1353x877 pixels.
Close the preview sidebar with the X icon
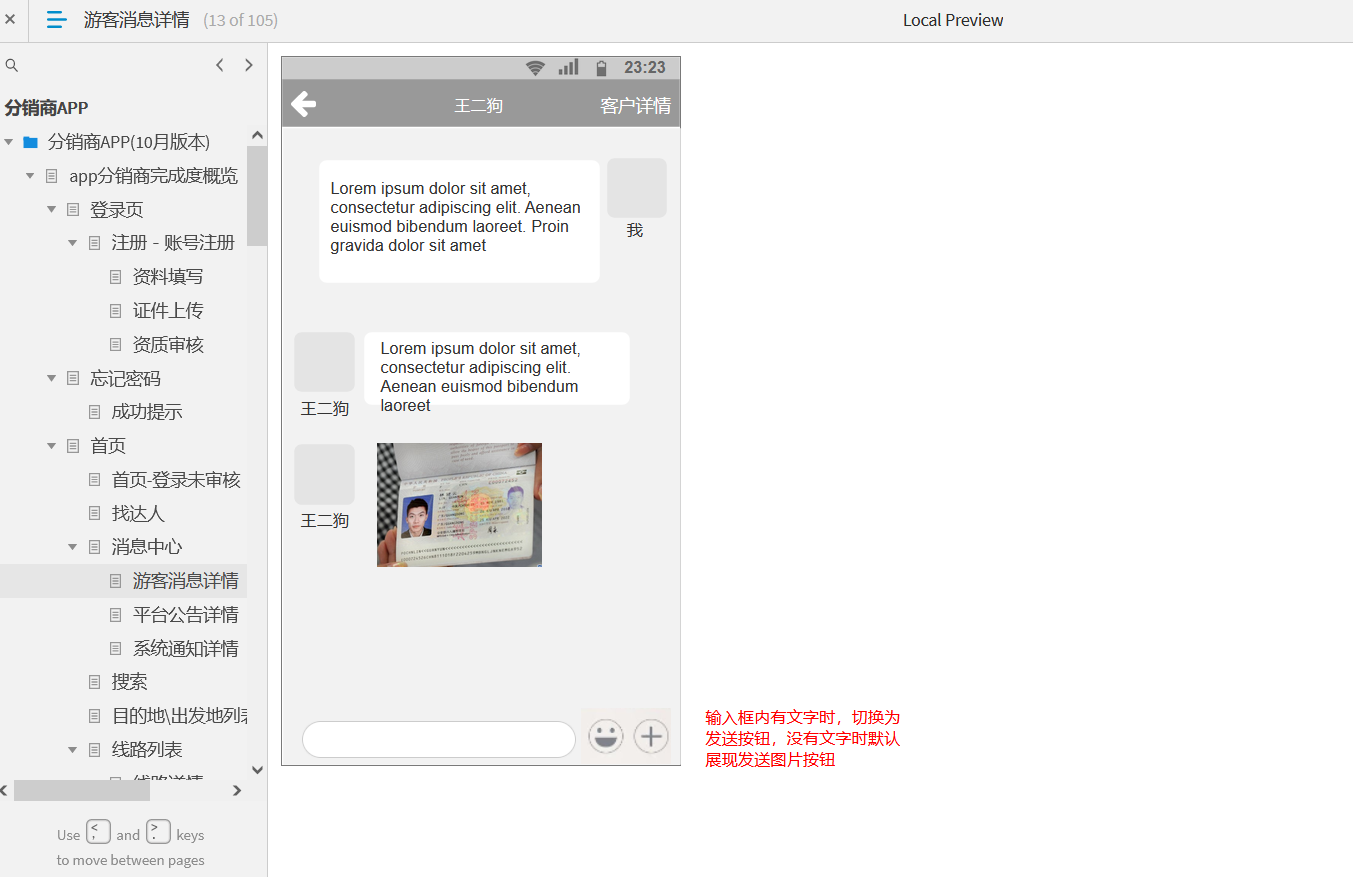10,19
